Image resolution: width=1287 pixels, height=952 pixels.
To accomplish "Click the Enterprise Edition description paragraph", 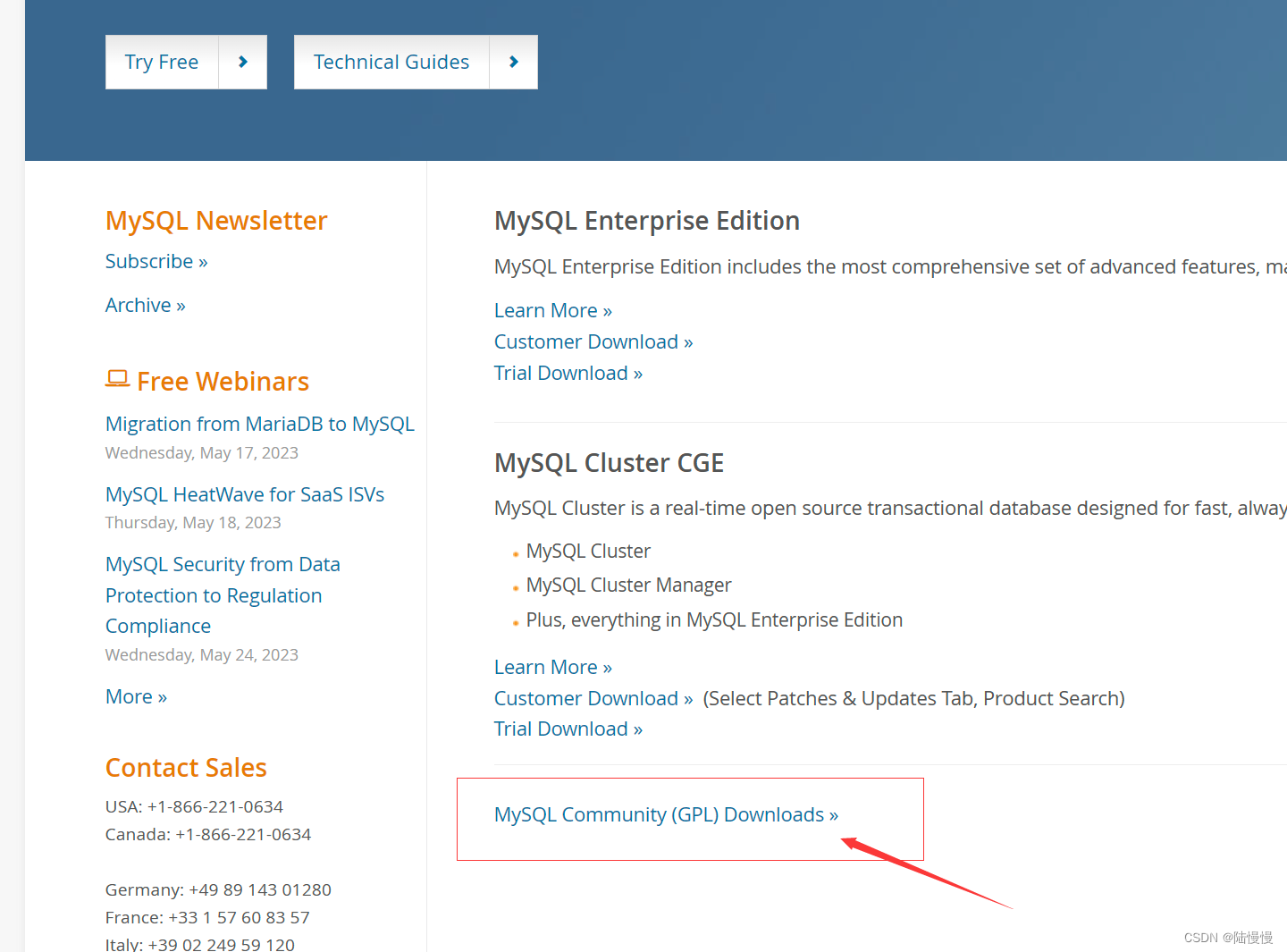I will (890, 266).
